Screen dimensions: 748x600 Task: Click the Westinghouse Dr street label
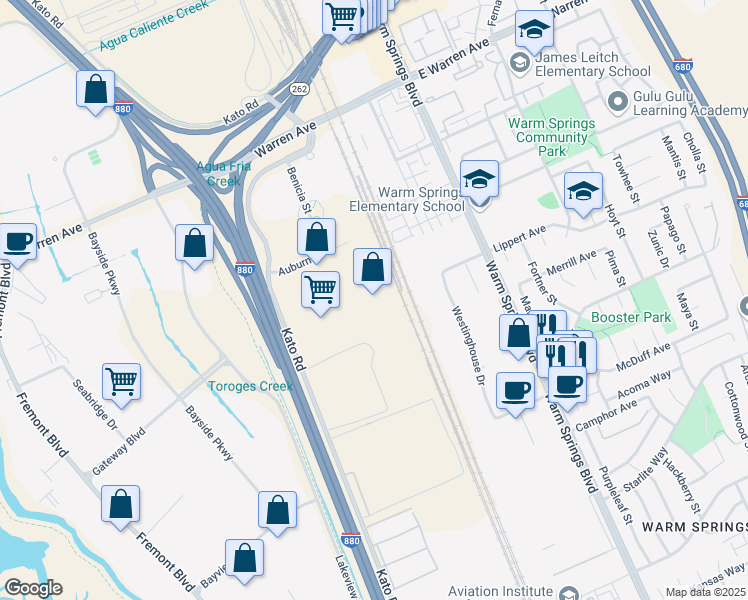pyautogui.click(x=468, y=346)
